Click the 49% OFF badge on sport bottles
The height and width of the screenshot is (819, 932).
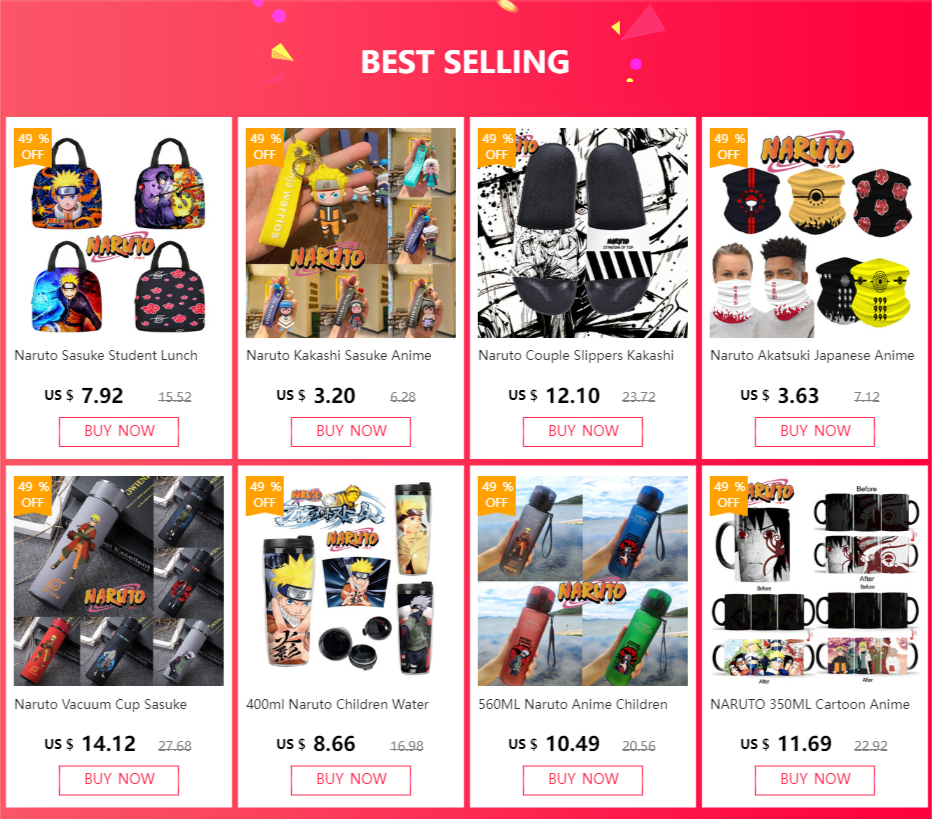(x=497, y=495)
